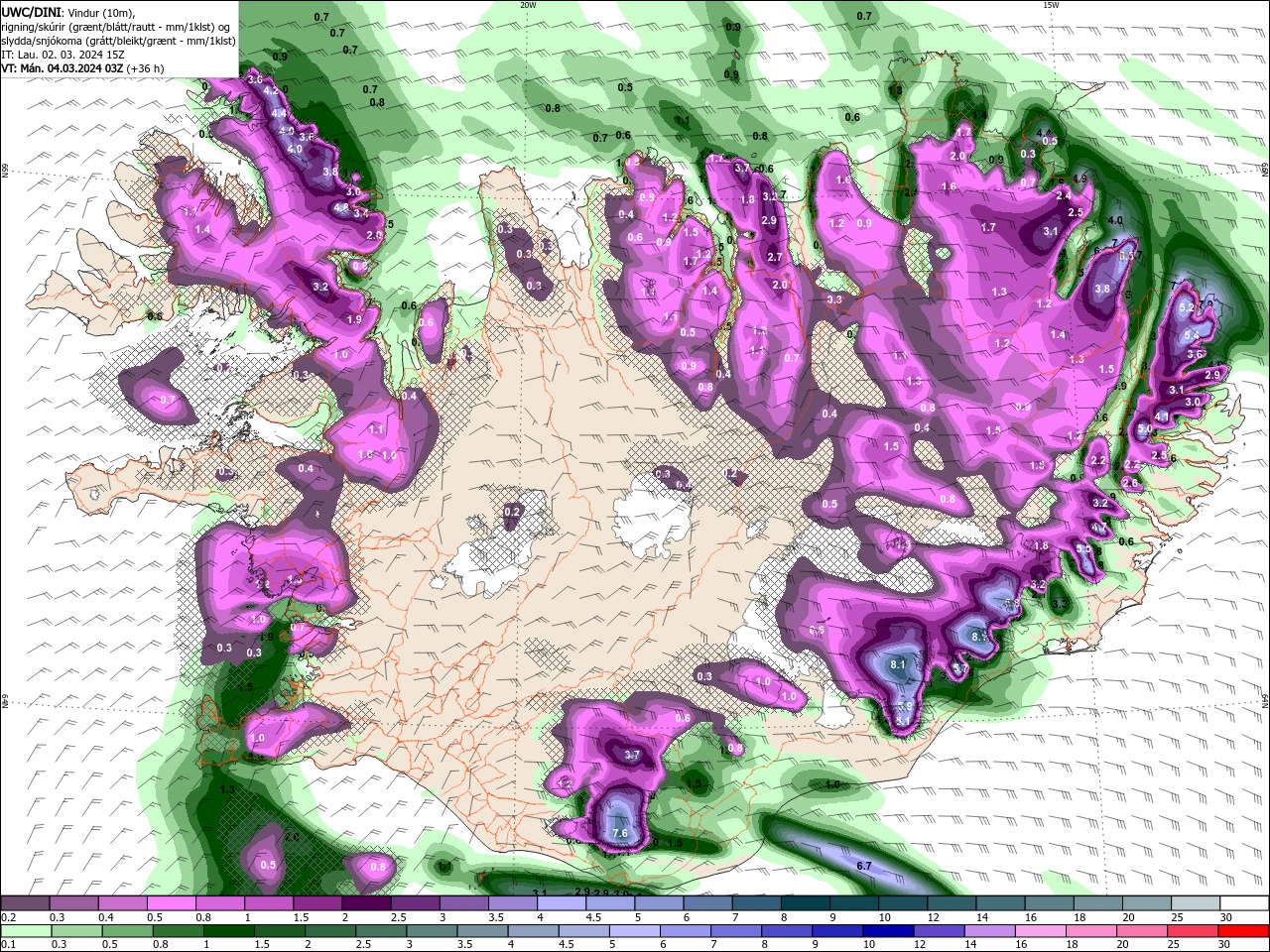
Task: Click the '(+36 h)' forecast offset text
Action: (x=144, y=68)
